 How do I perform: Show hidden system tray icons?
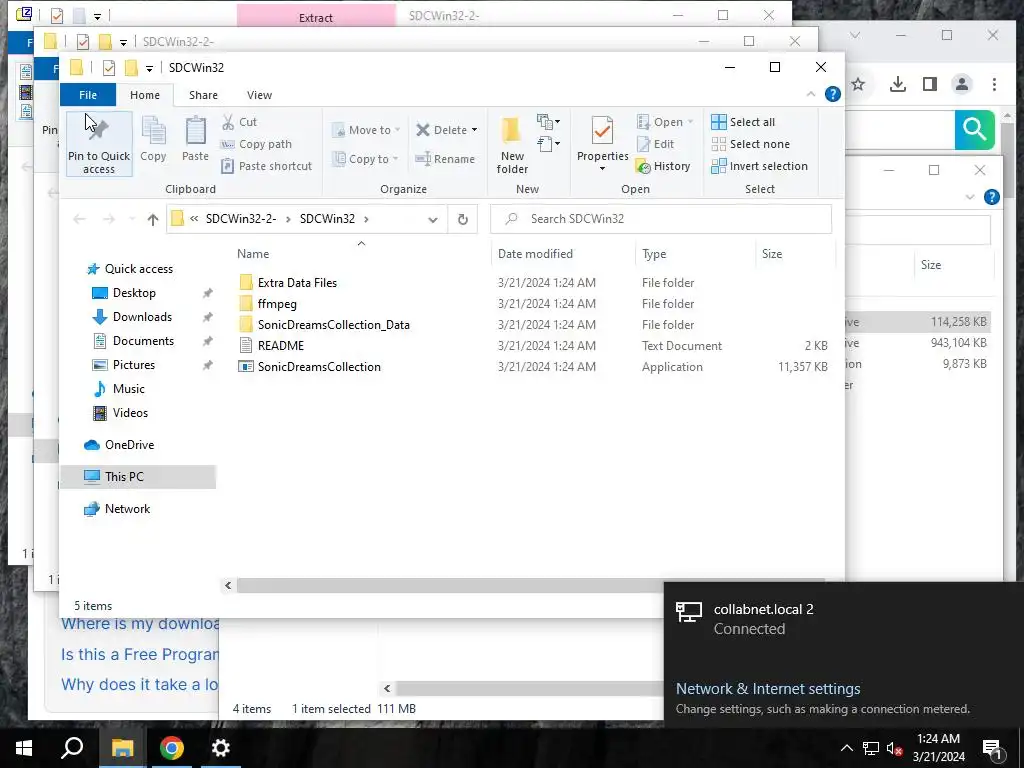pyautogui.click(x=846, y=748)
